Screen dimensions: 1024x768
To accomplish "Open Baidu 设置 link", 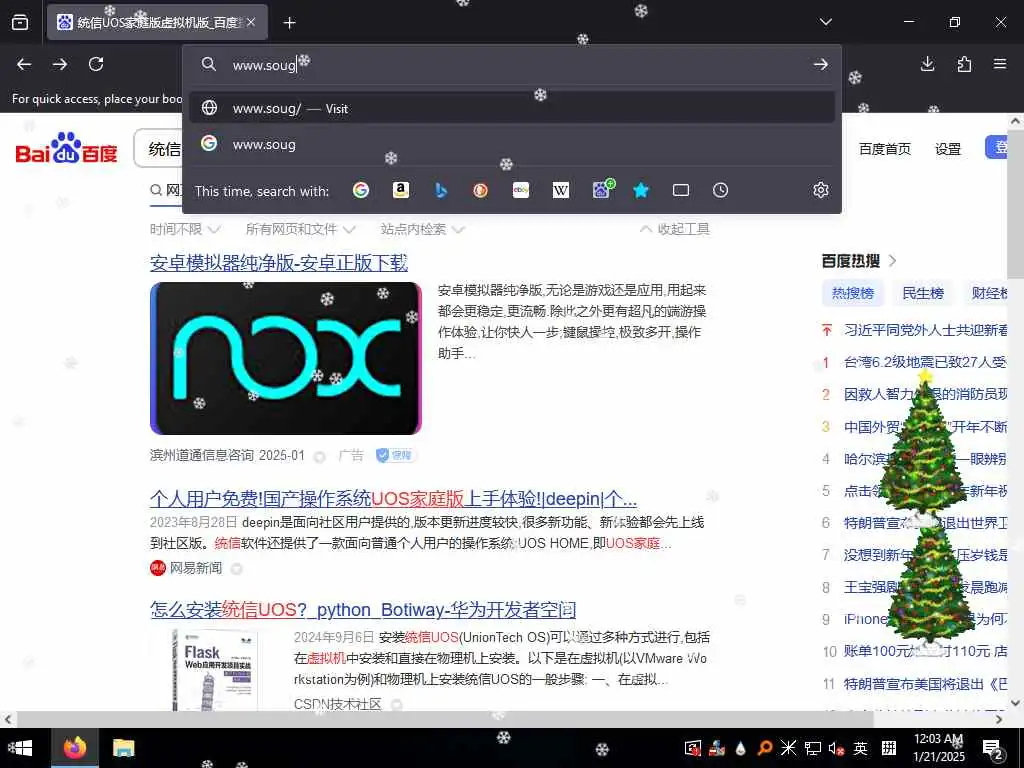I will 948,149.
